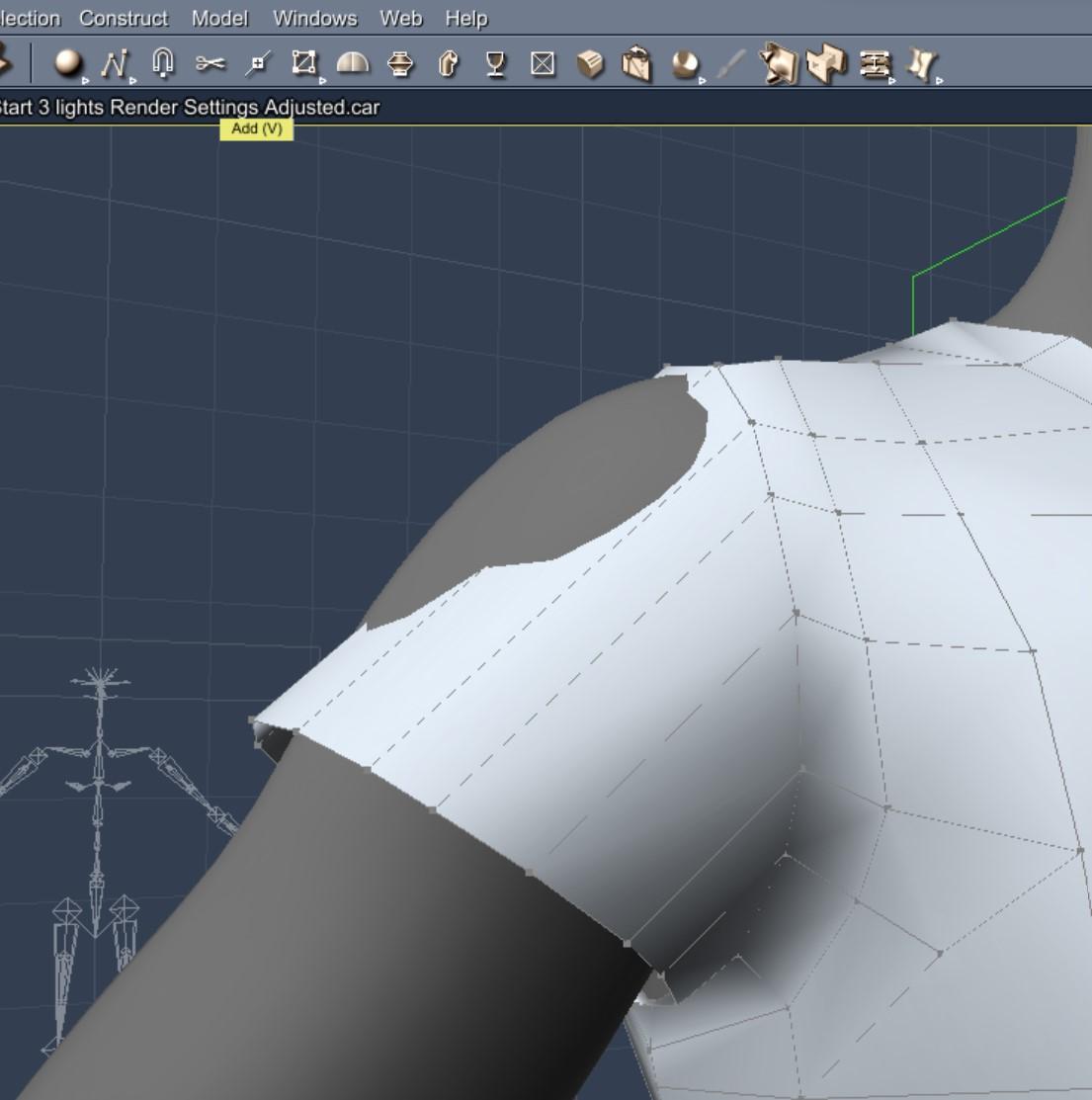Click the half-dome tool icon
Image resolution: width=1092 pixels, height=1100 pixels.
point(353,63)
